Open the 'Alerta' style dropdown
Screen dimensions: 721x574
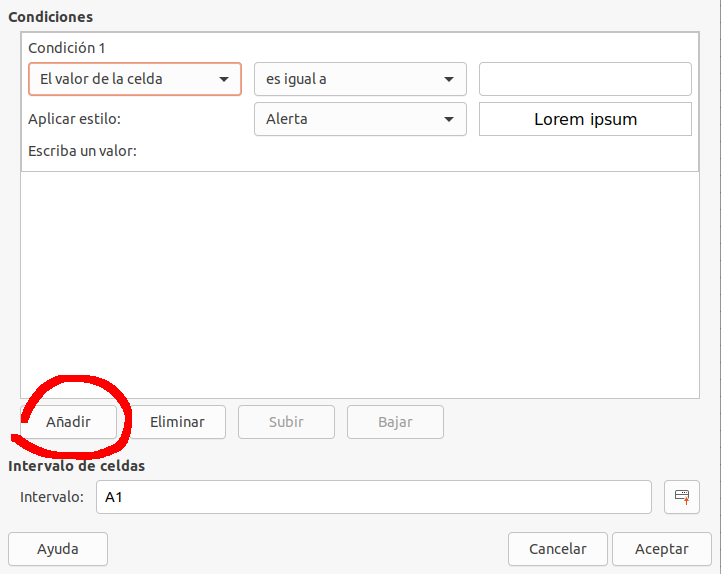(360, 119)
